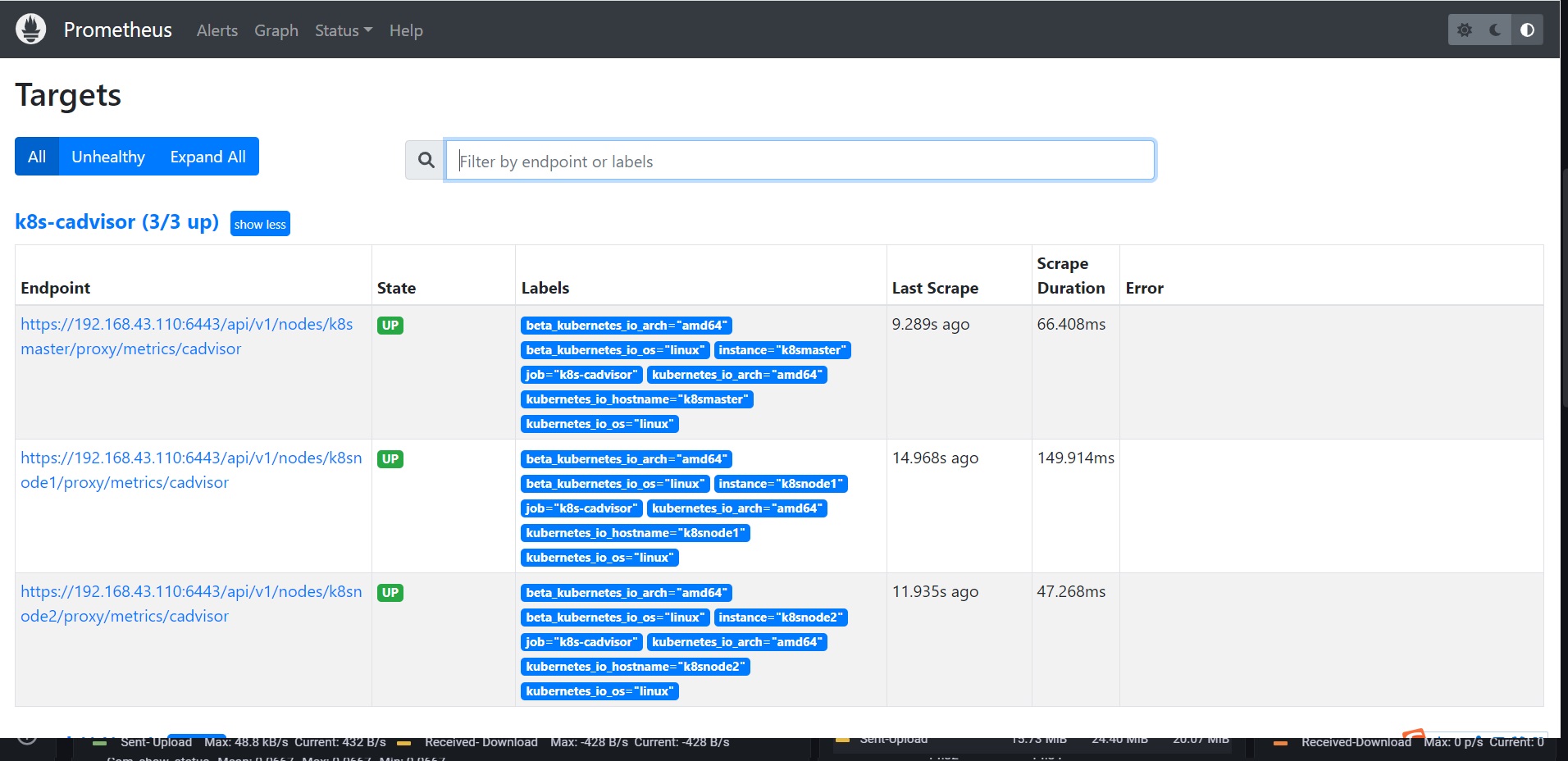Click the instance="k8snode1" label
The height and width of the screenshot is (761, 1568).
coord(781,484)
